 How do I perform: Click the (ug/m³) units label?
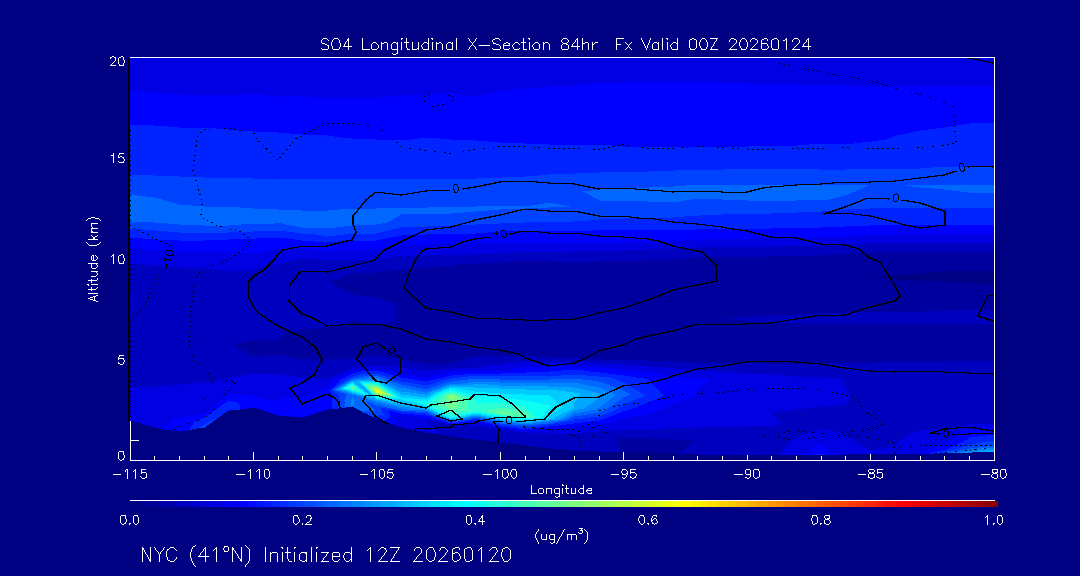pyautogui.click(x=562, y=535)
